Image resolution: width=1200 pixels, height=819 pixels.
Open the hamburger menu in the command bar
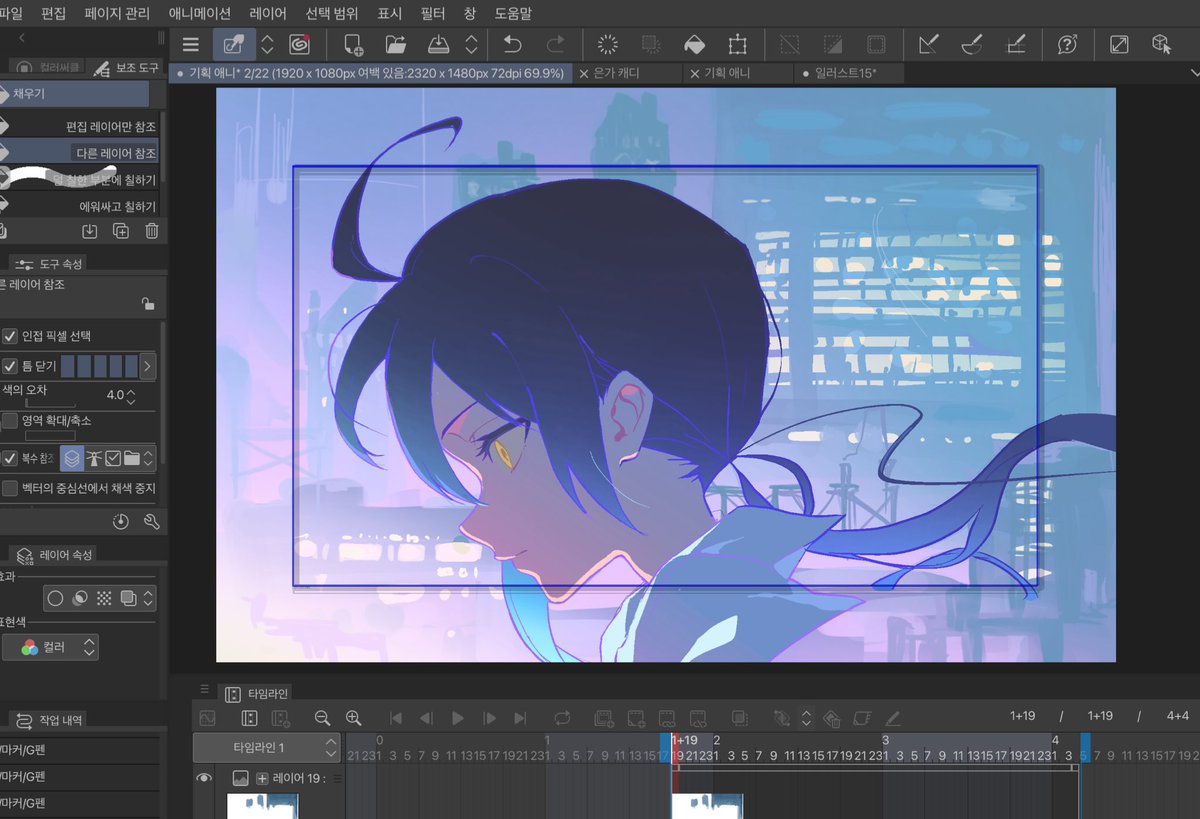[x=190, y=45]
